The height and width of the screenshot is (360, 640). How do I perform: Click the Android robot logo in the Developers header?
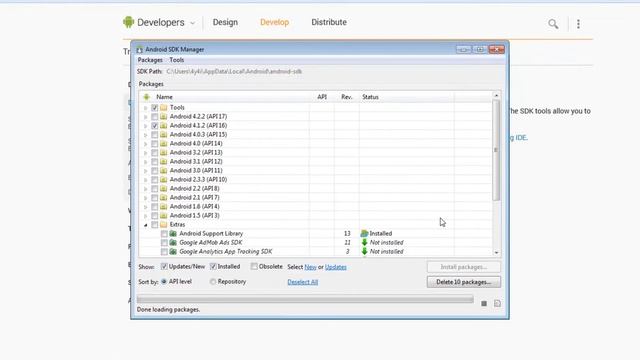click(128, 22)
